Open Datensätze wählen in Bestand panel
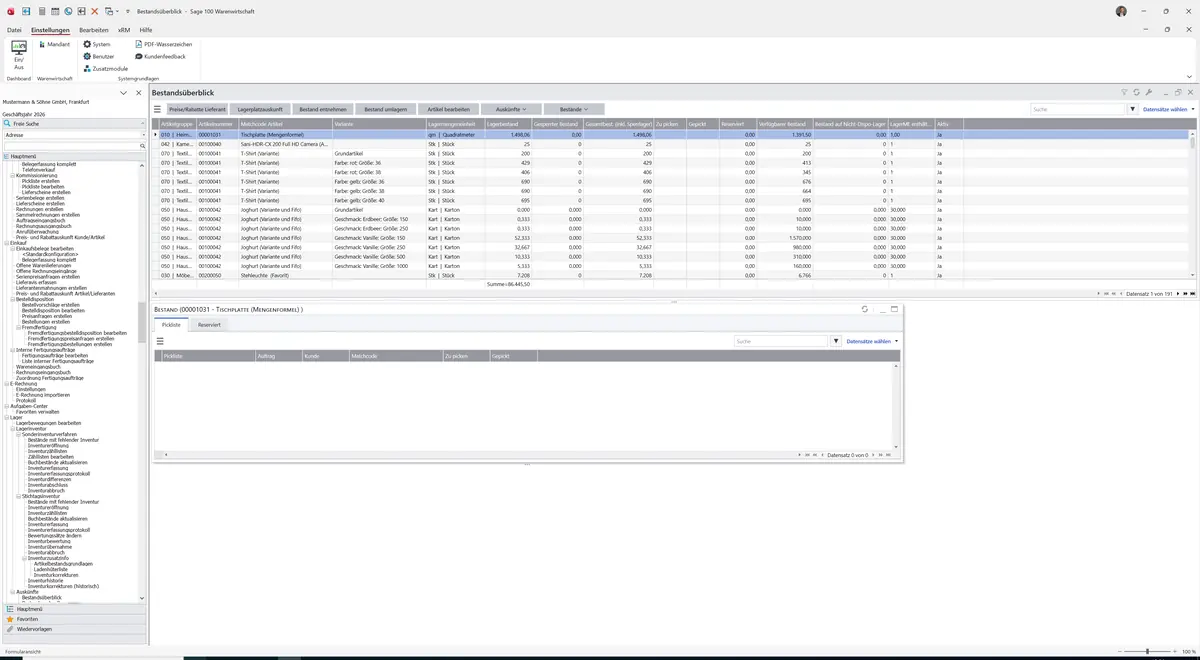The height and width of the screenshot is (660, 1200). pyautogui.click(x=872, y=341)
